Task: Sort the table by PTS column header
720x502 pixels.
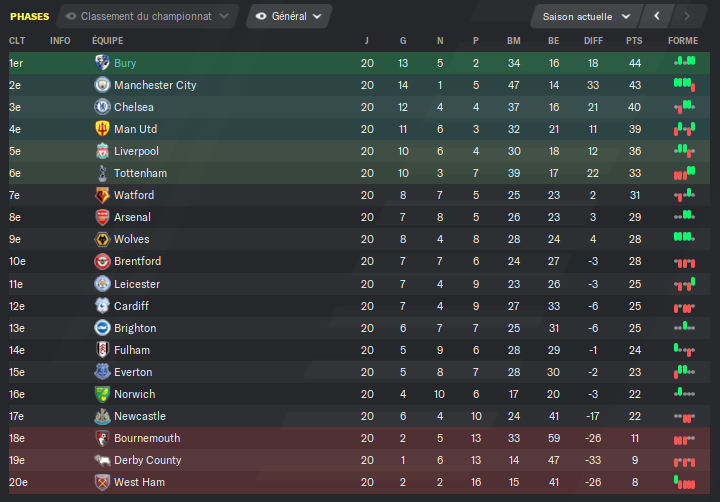Action: pyautogui.click(x=634, y=41)
